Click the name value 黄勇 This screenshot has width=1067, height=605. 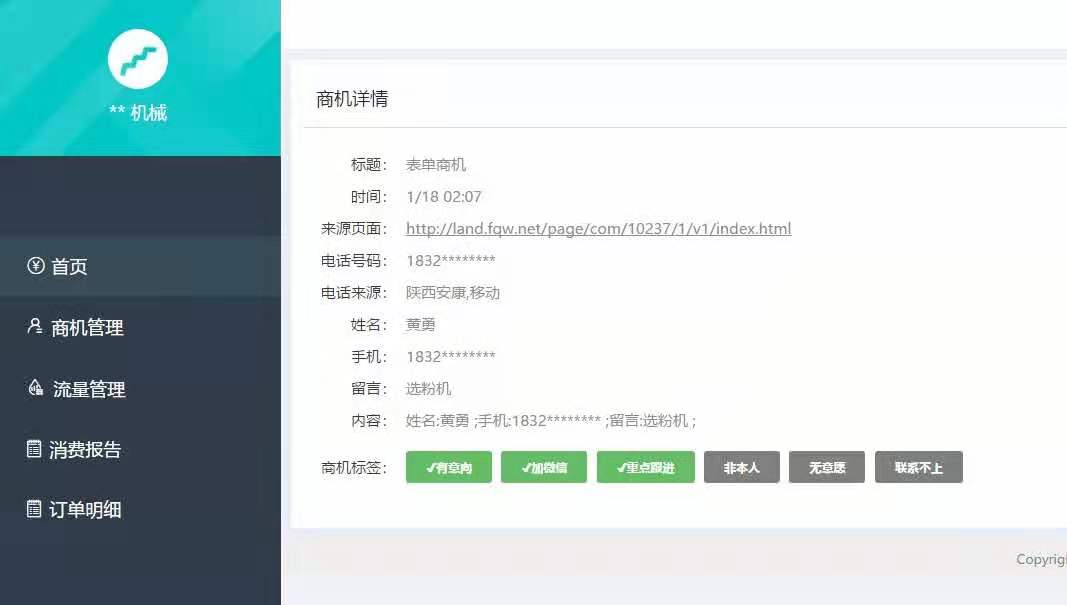click(421, 325)
